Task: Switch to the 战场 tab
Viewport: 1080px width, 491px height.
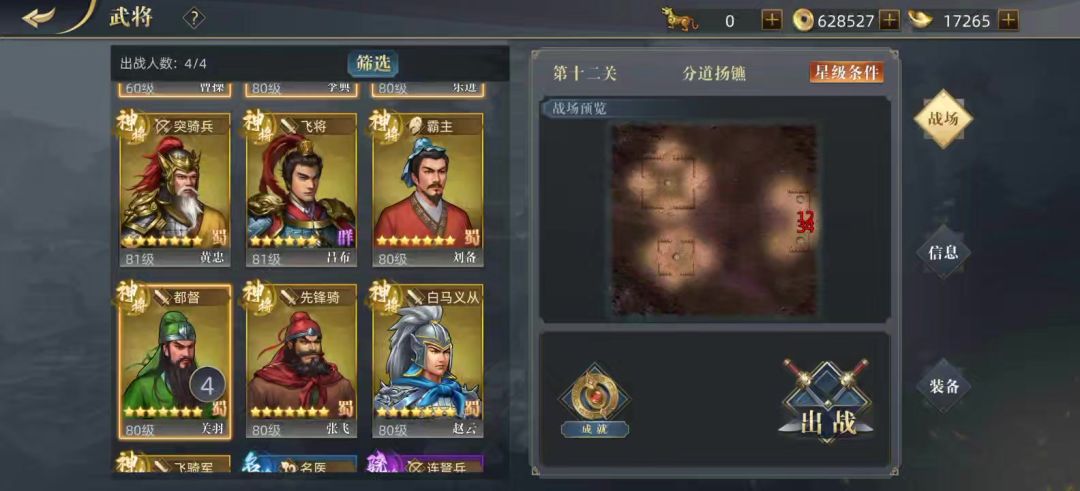Action: 943,118
